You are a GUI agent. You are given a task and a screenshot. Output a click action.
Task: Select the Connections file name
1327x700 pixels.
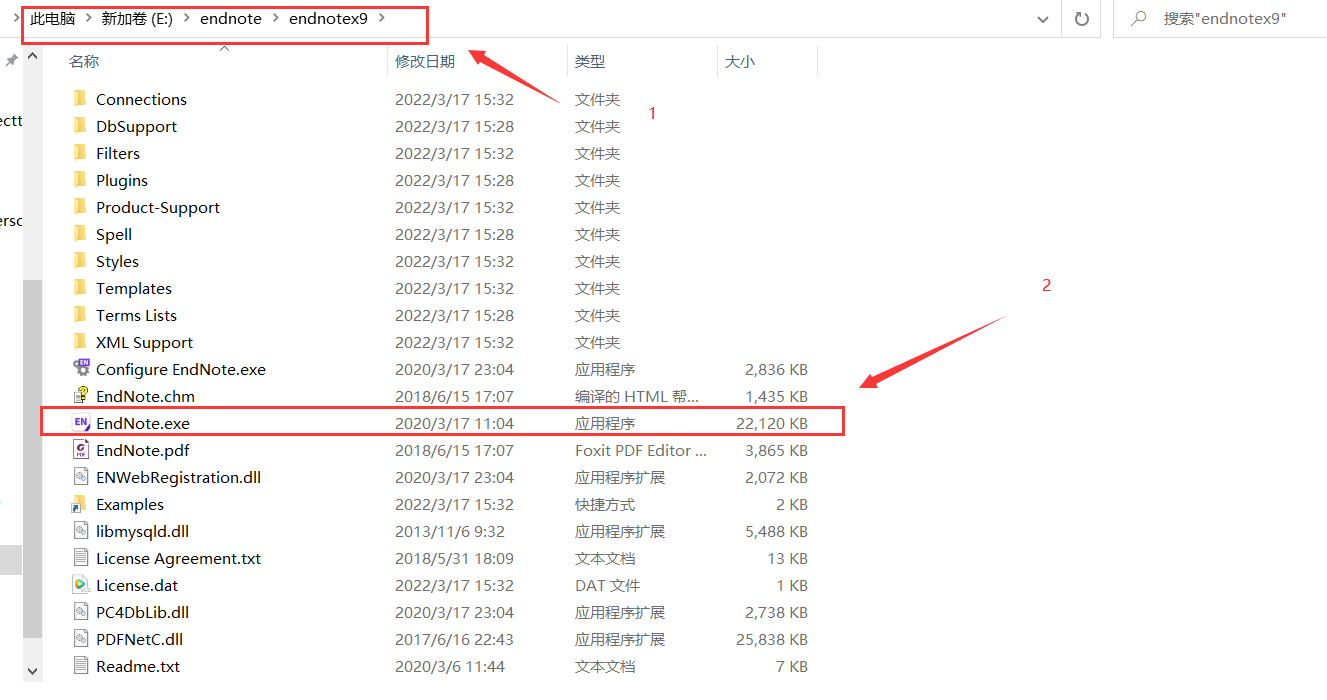[141, 99]
